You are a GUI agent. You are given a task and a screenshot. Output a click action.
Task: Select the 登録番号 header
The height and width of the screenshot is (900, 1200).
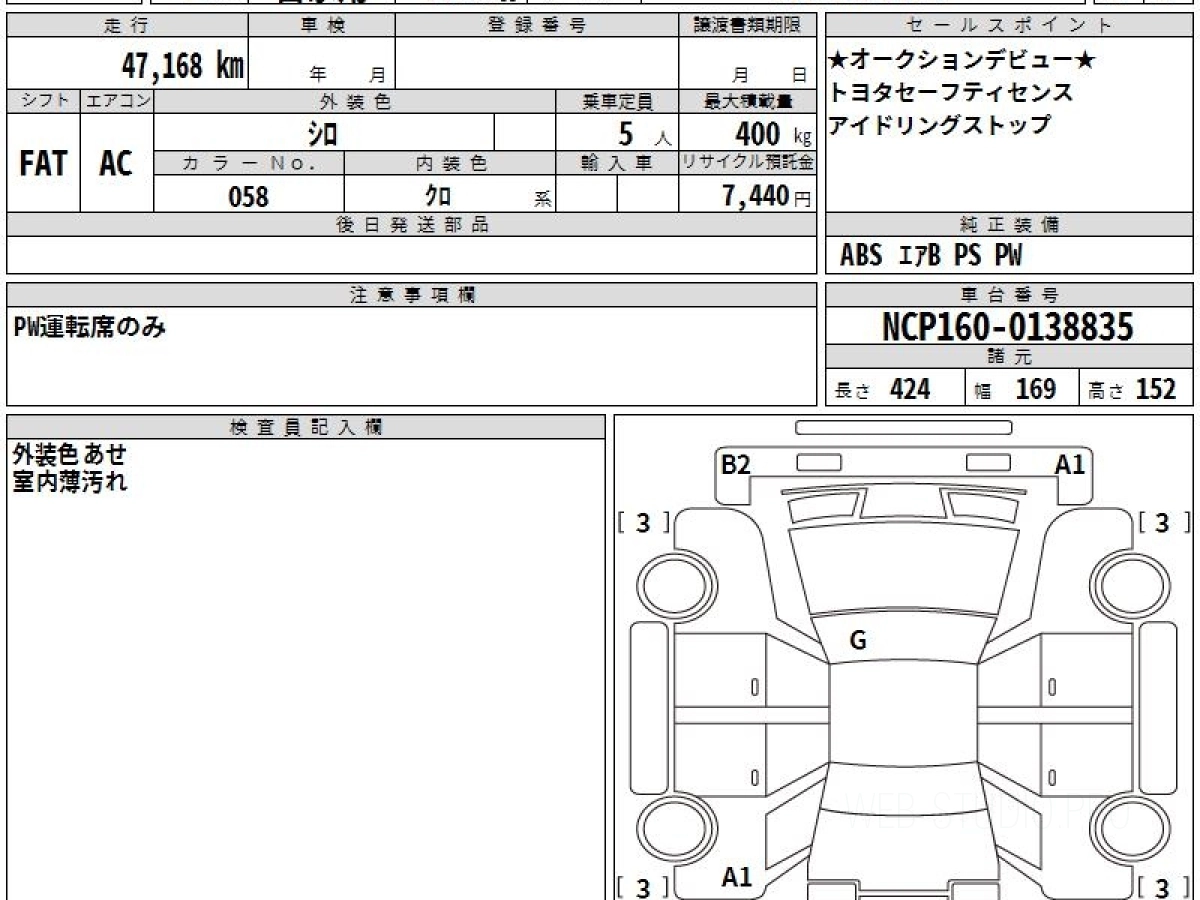pyautogui.click(x=537, y=26)
